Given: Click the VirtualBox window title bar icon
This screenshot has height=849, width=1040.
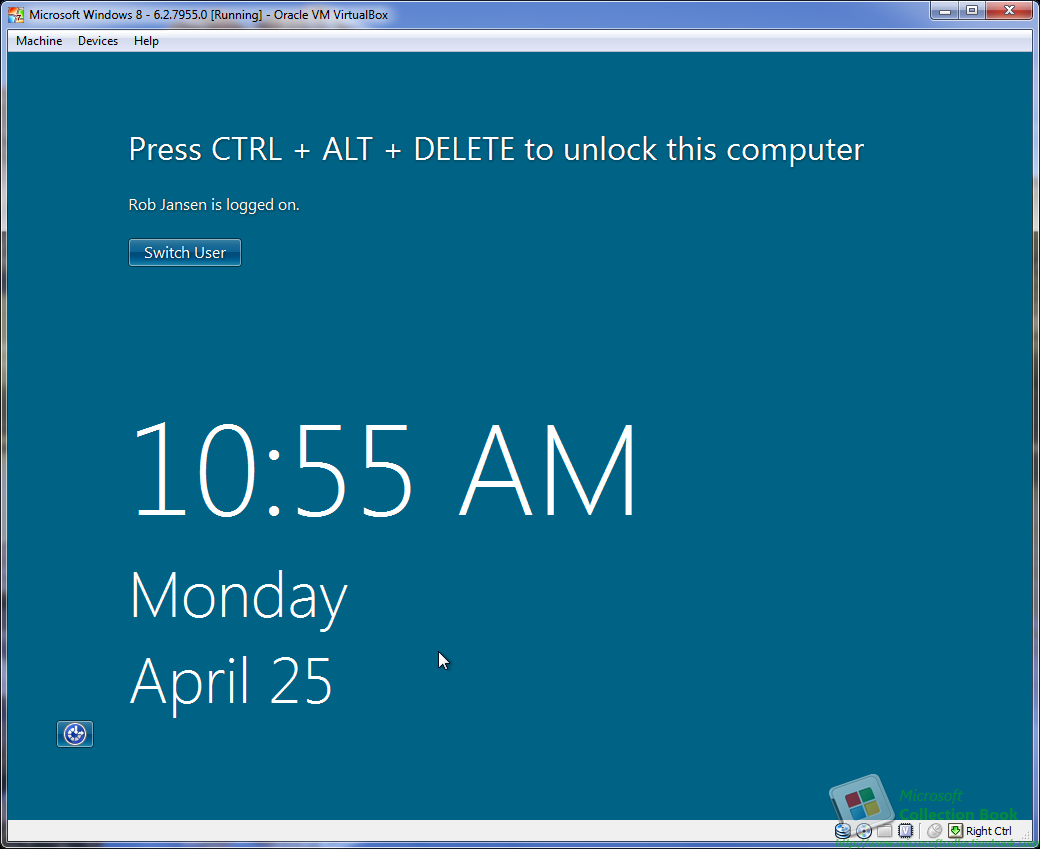Looking at the screenshot, I should point(16,14).
